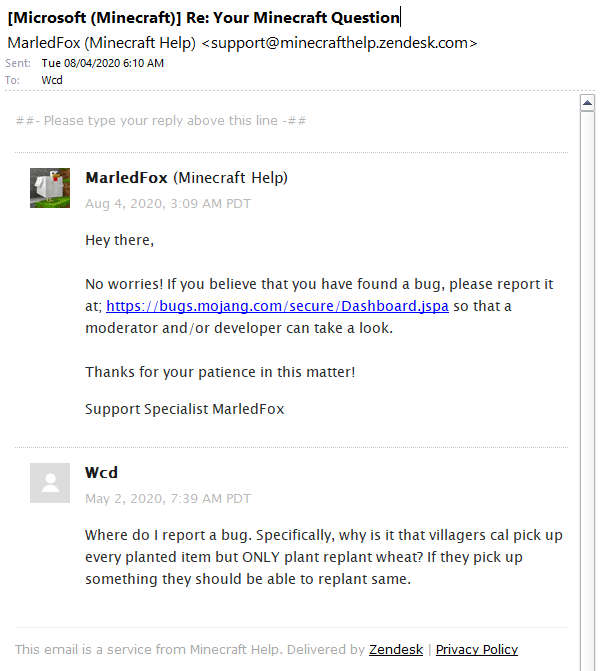The width and height of the screenshot is (600, 671).
Task: Open the Zendesk footer link
Action: 396,649
